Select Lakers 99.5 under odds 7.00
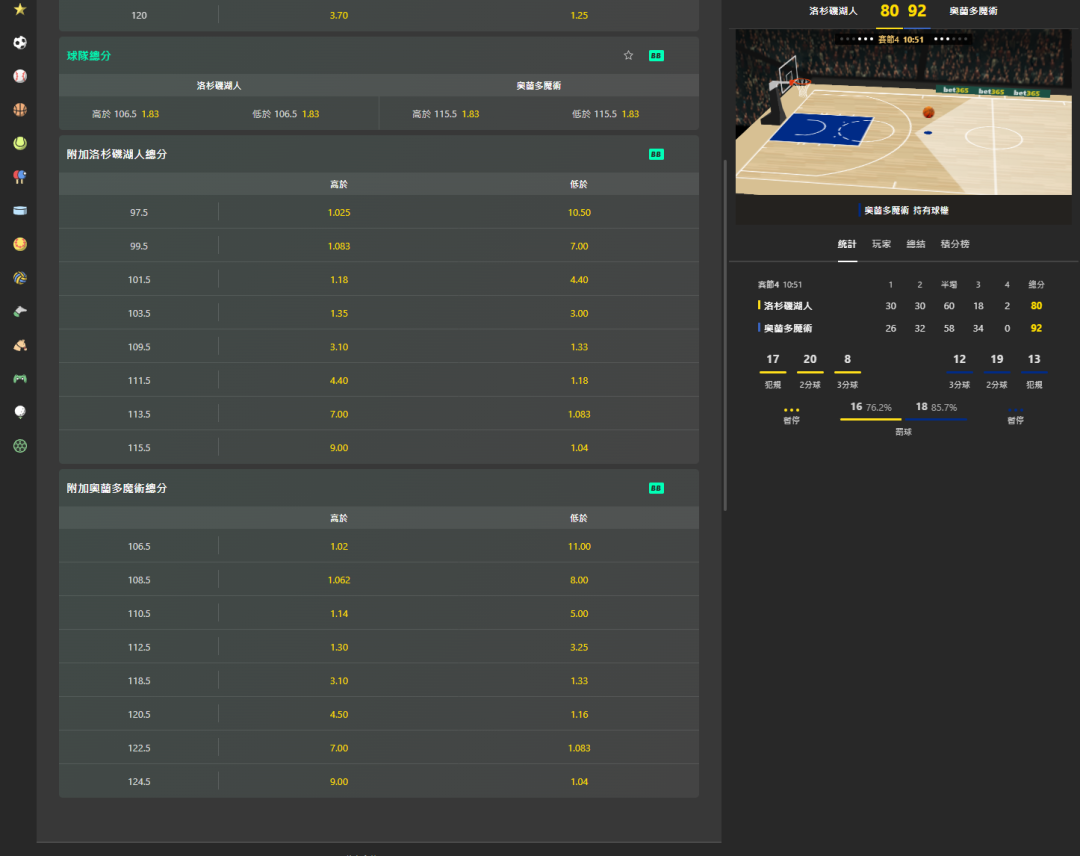 (579, 246)
